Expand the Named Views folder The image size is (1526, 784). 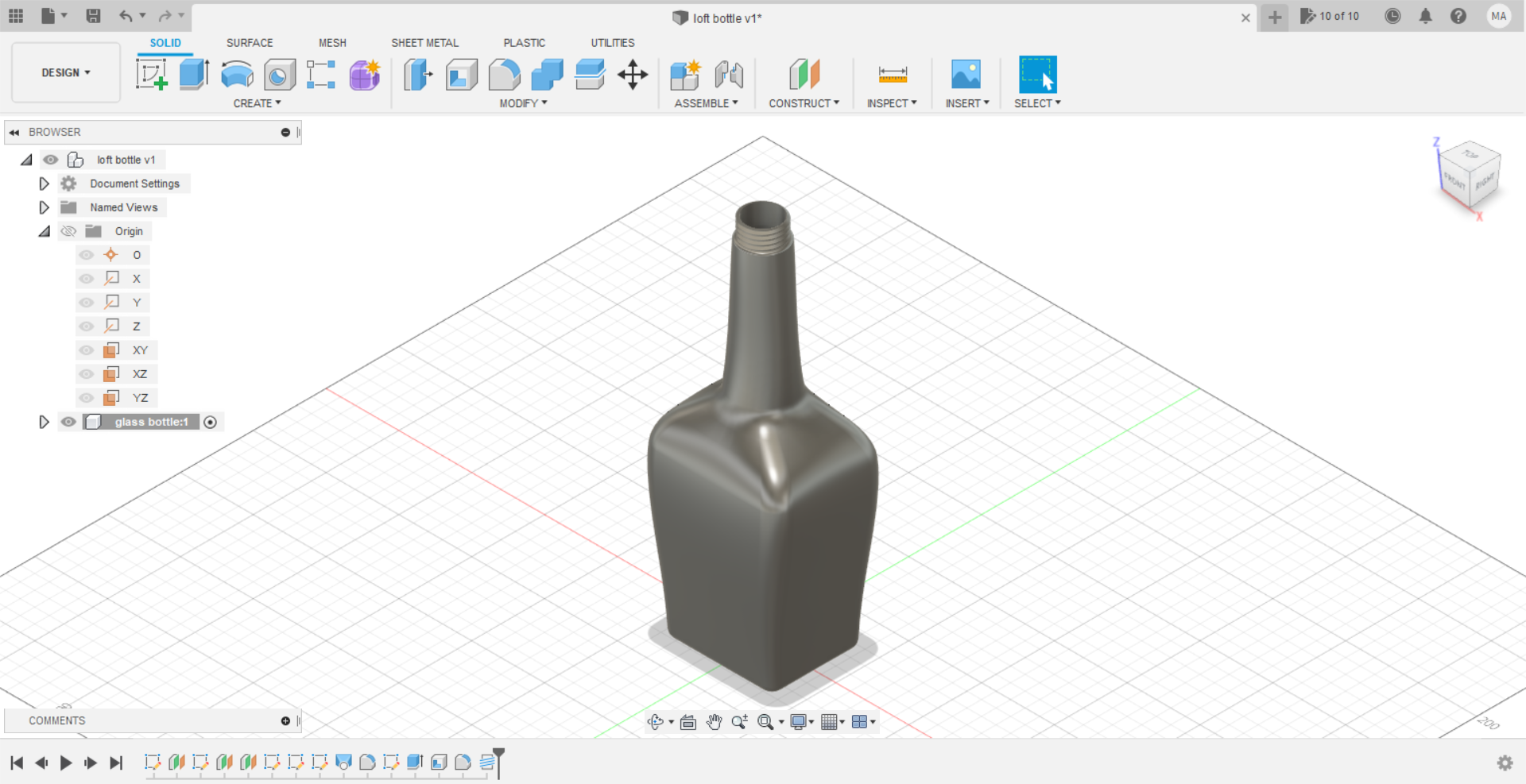(45, 207)
